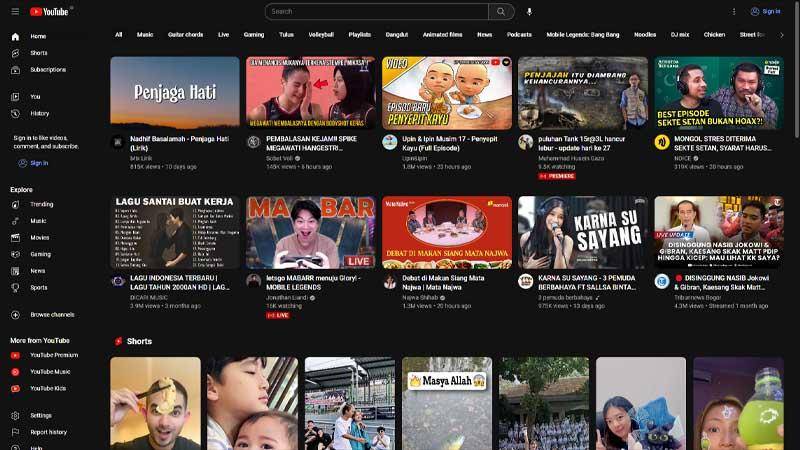This screenshot has width=800, height=450.
Task: Open the puluhan Tank hancur lebur title
Action: tap(582, 143)
